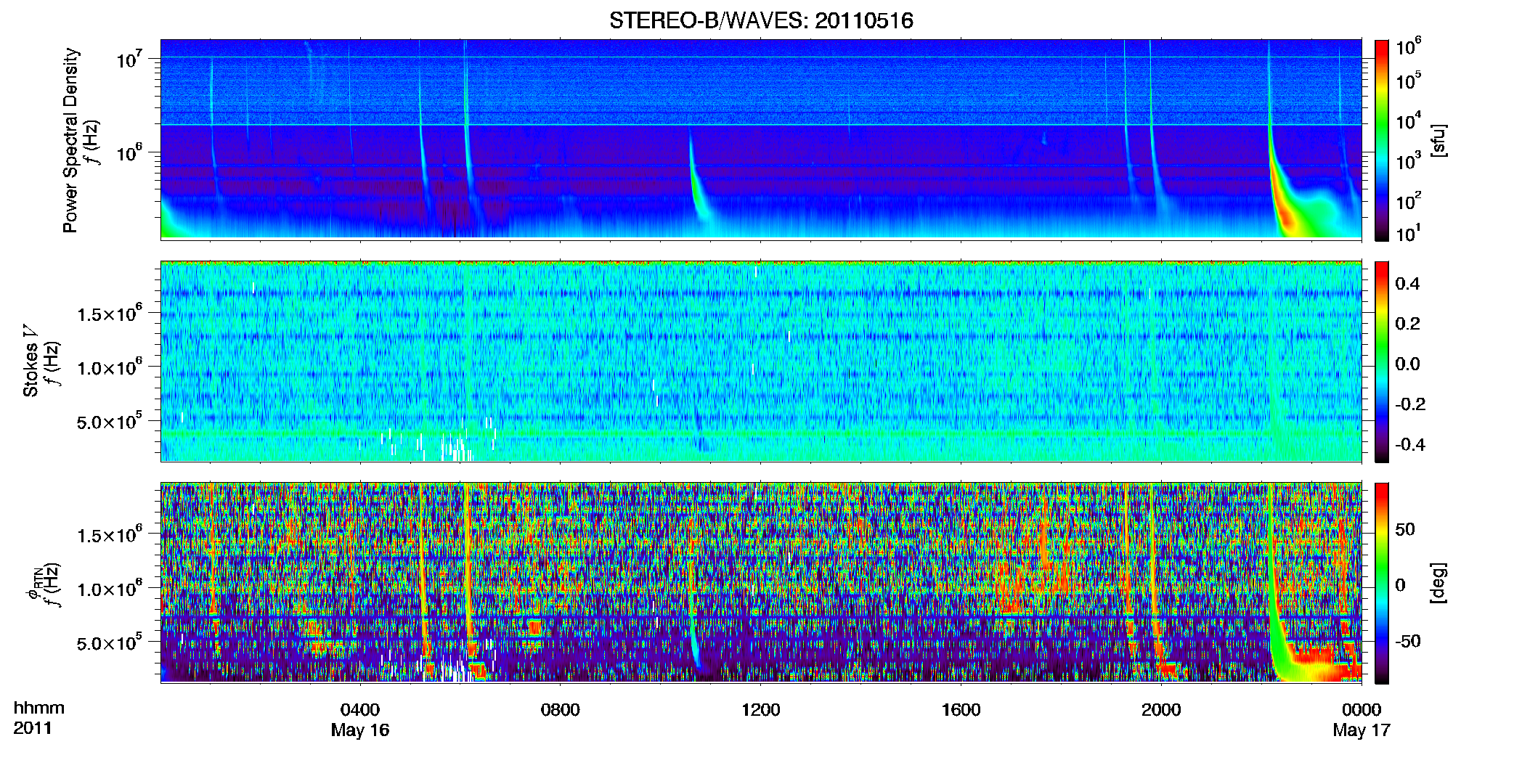Click the 10^1 colorbar tick label

1409,233
